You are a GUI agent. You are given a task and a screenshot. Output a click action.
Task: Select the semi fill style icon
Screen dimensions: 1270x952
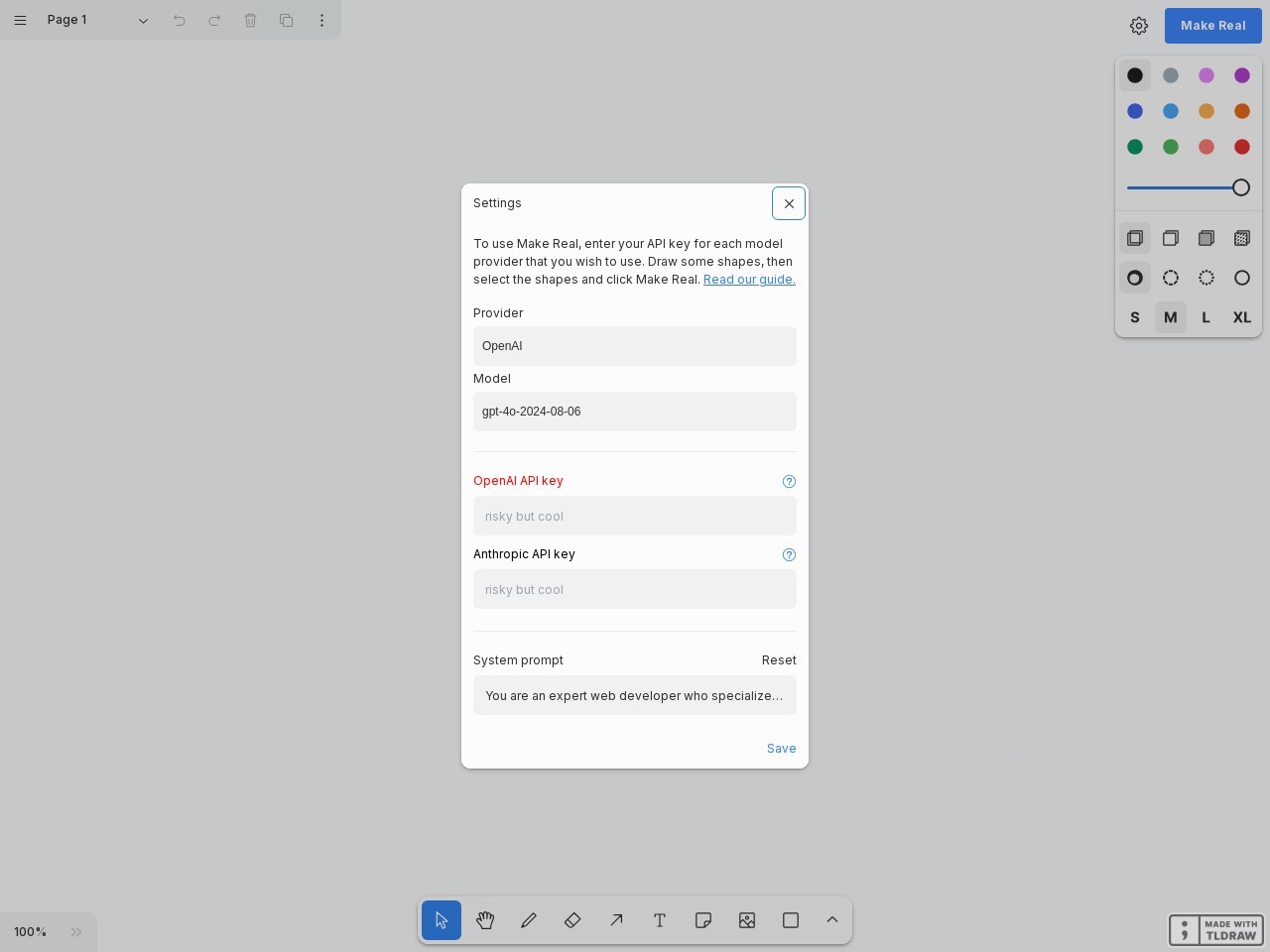tap(1171, 238)
